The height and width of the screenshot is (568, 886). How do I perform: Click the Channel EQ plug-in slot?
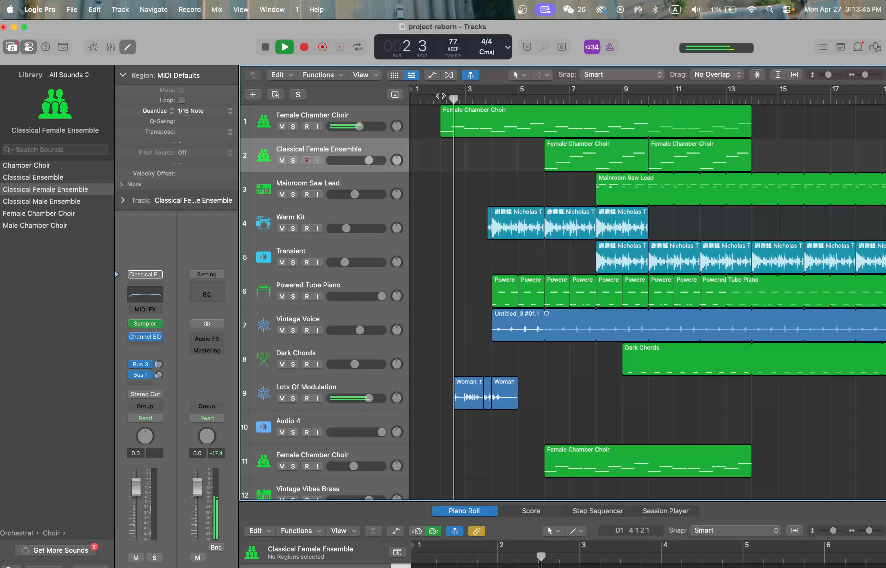pyautogui.click(x=145, y=337)
